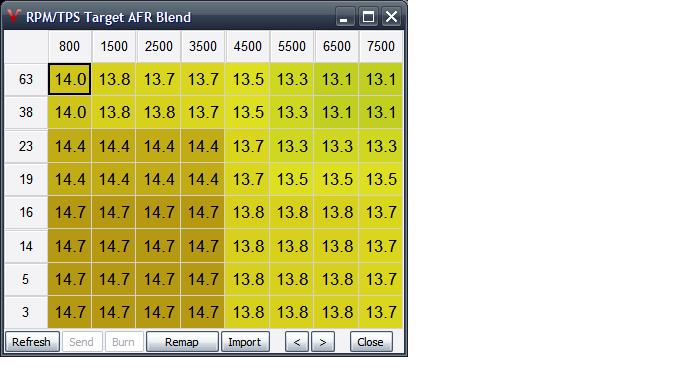Select 14.0 cell in row 38
Viewport: 683px width, 384px height.
click(70, 112)
